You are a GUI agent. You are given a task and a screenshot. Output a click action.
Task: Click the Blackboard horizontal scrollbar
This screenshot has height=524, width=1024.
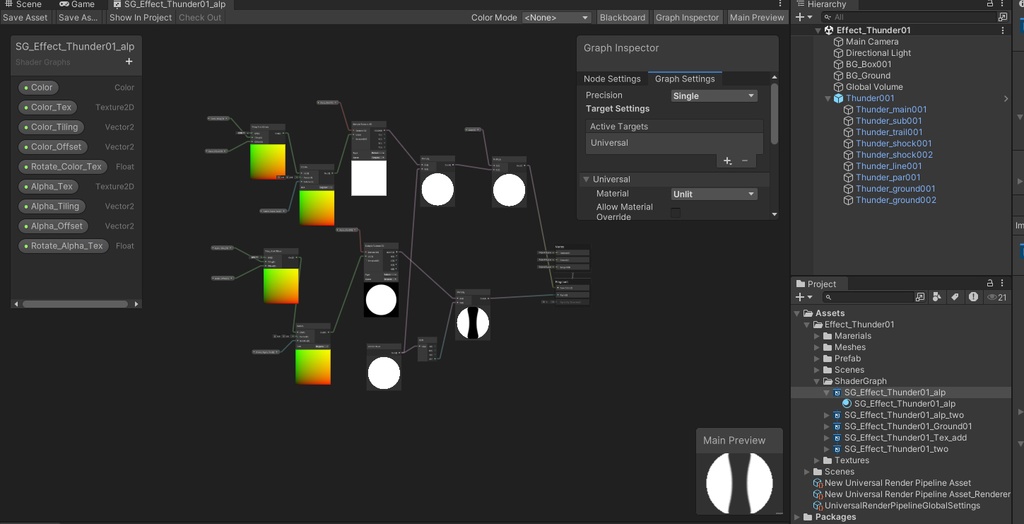tap(76, 304)
